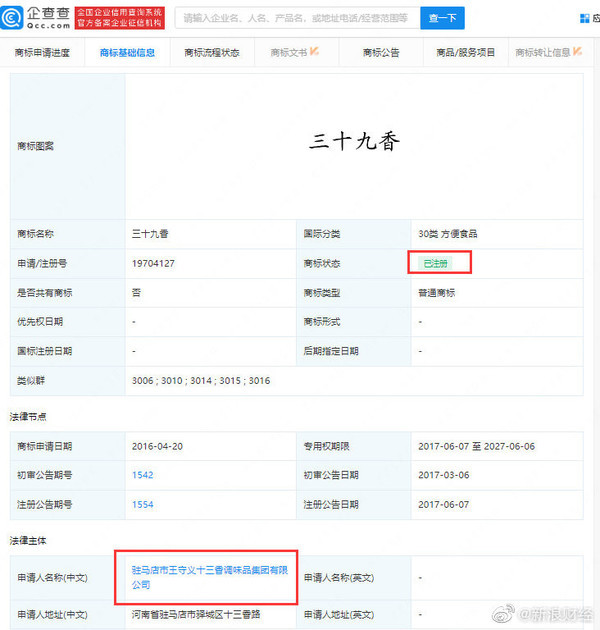Click the 优先权日期 label

pyautogui.click(x=40, y=322)
